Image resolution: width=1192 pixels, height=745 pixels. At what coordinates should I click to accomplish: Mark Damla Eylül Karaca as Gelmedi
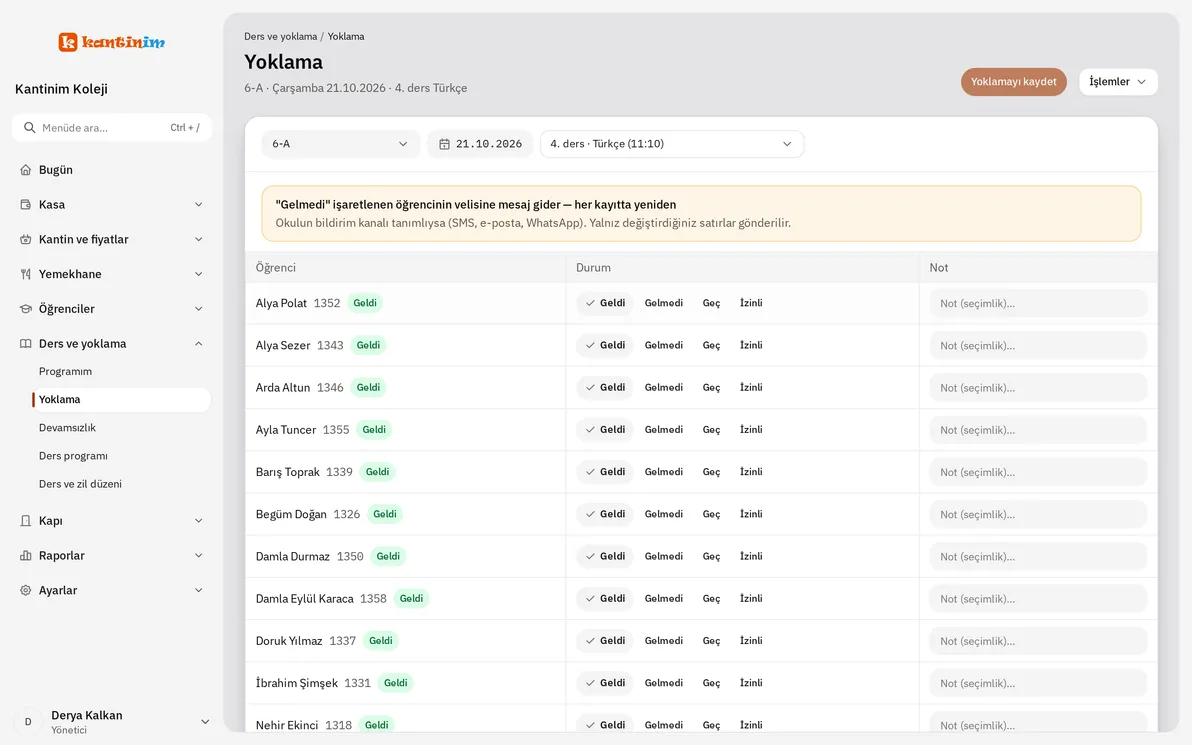coord(664,598)
